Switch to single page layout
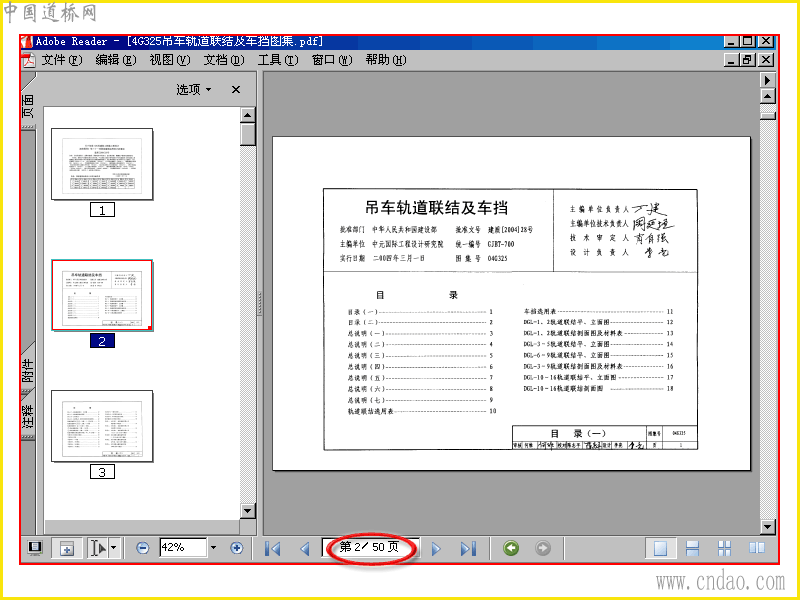The height and width of the screenshot is (600, 800). tap(660, 548)
